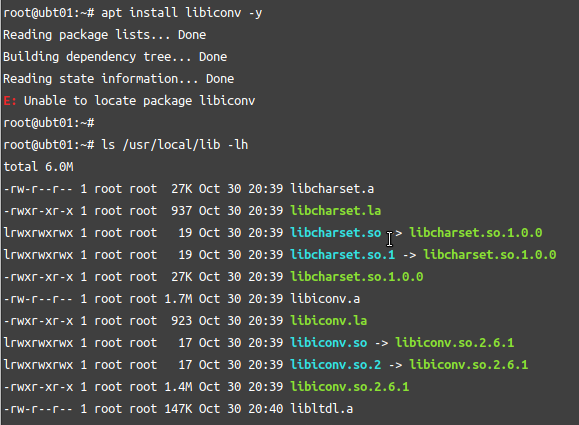This screenshot has width=579, height=425.
Task: Click the 1.7M size of libiconv.a
Action: 178,298
